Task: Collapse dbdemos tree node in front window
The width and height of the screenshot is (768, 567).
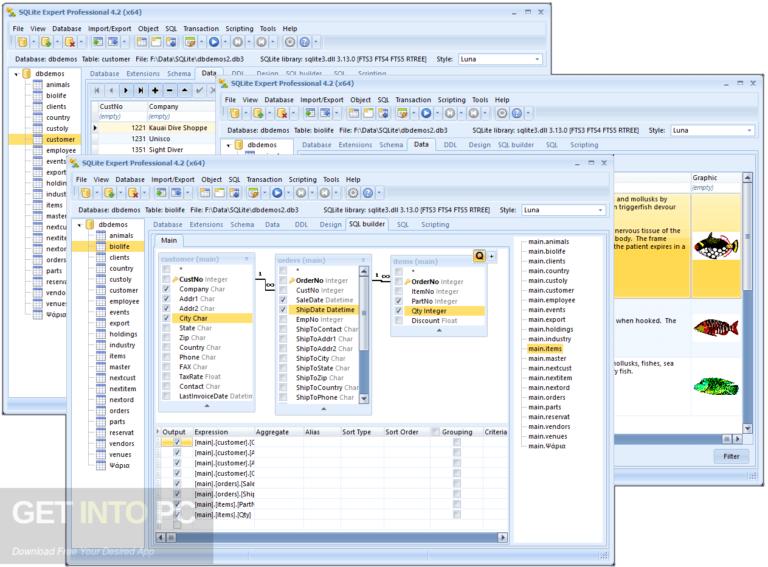Action: 79,225
